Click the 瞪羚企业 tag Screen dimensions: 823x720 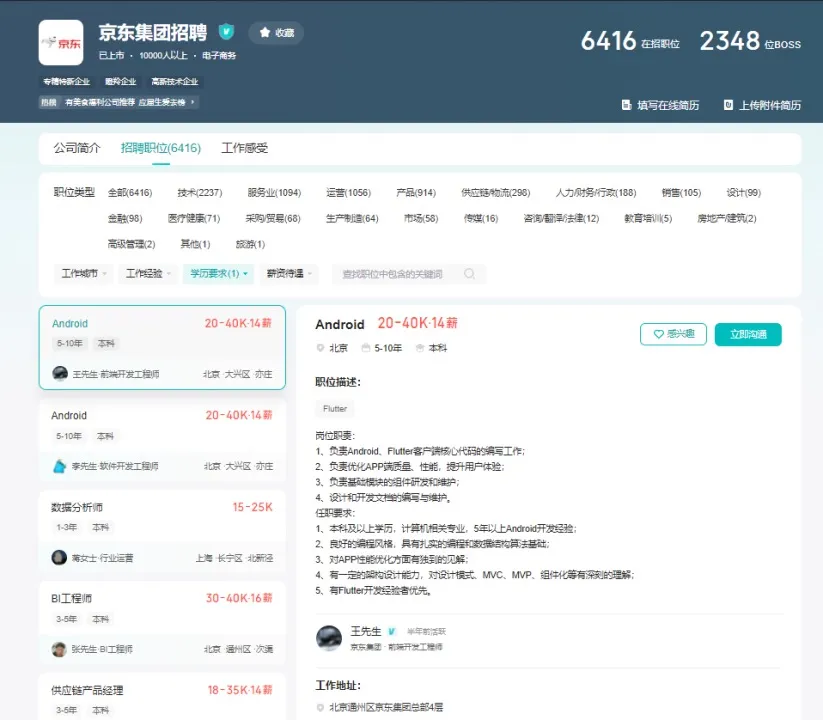point(121,81)
